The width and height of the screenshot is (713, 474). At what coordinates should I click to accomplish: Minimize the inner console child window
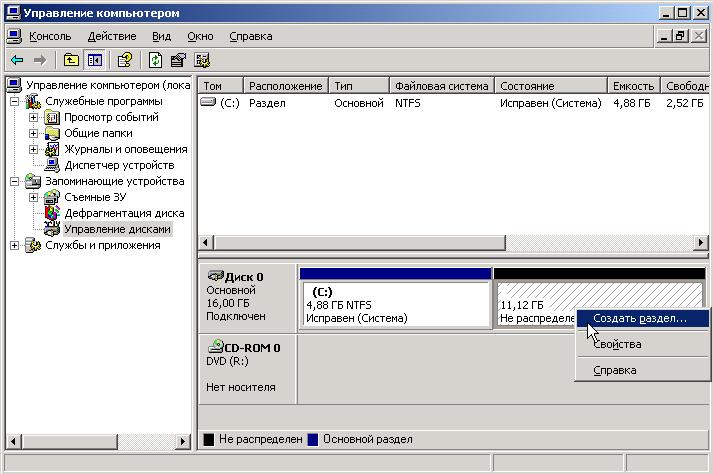(664, 36)
